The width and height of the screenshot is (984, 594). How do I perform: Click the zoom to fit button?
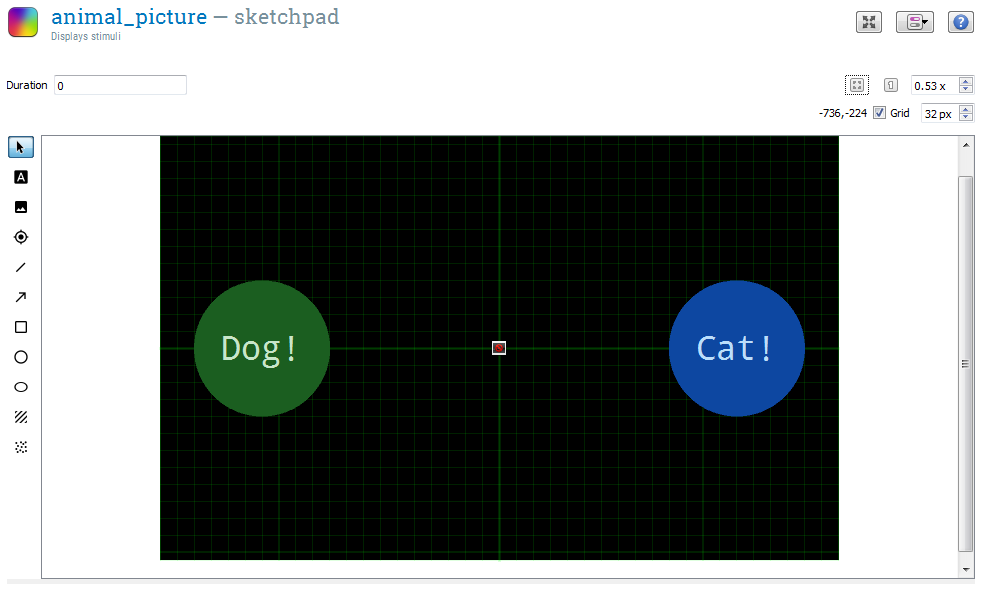(856, 85)
